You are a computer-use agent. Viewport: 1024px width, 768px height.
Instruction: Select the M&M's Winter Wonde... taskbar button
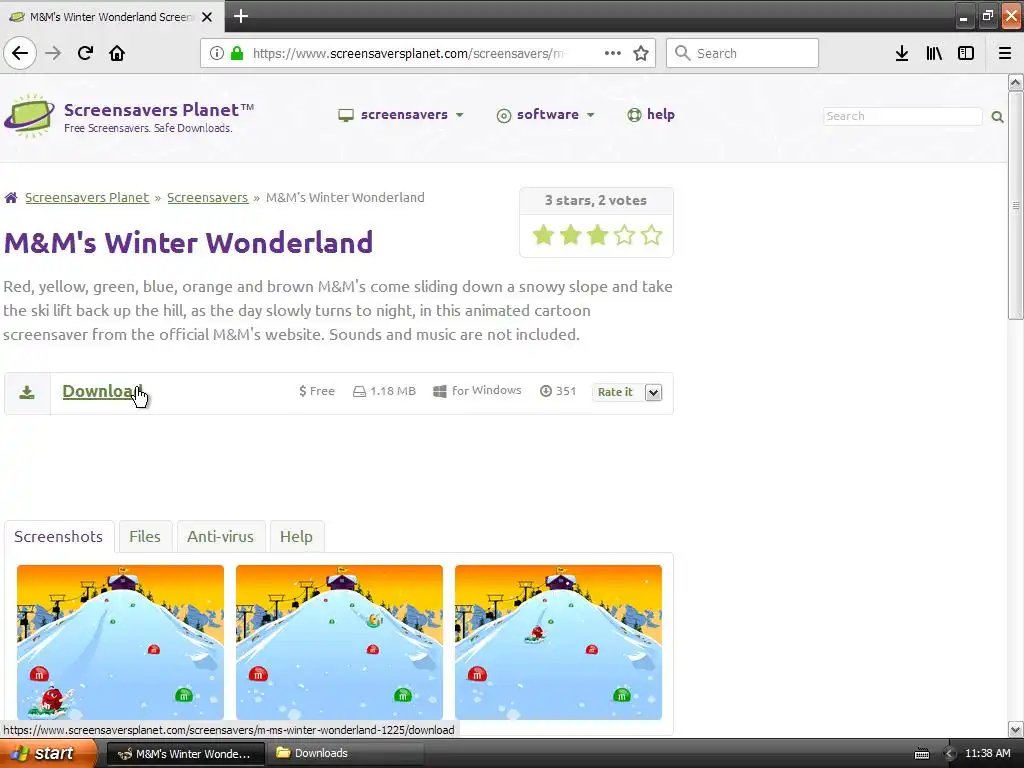pyautogui.click(x=185, y=754)
